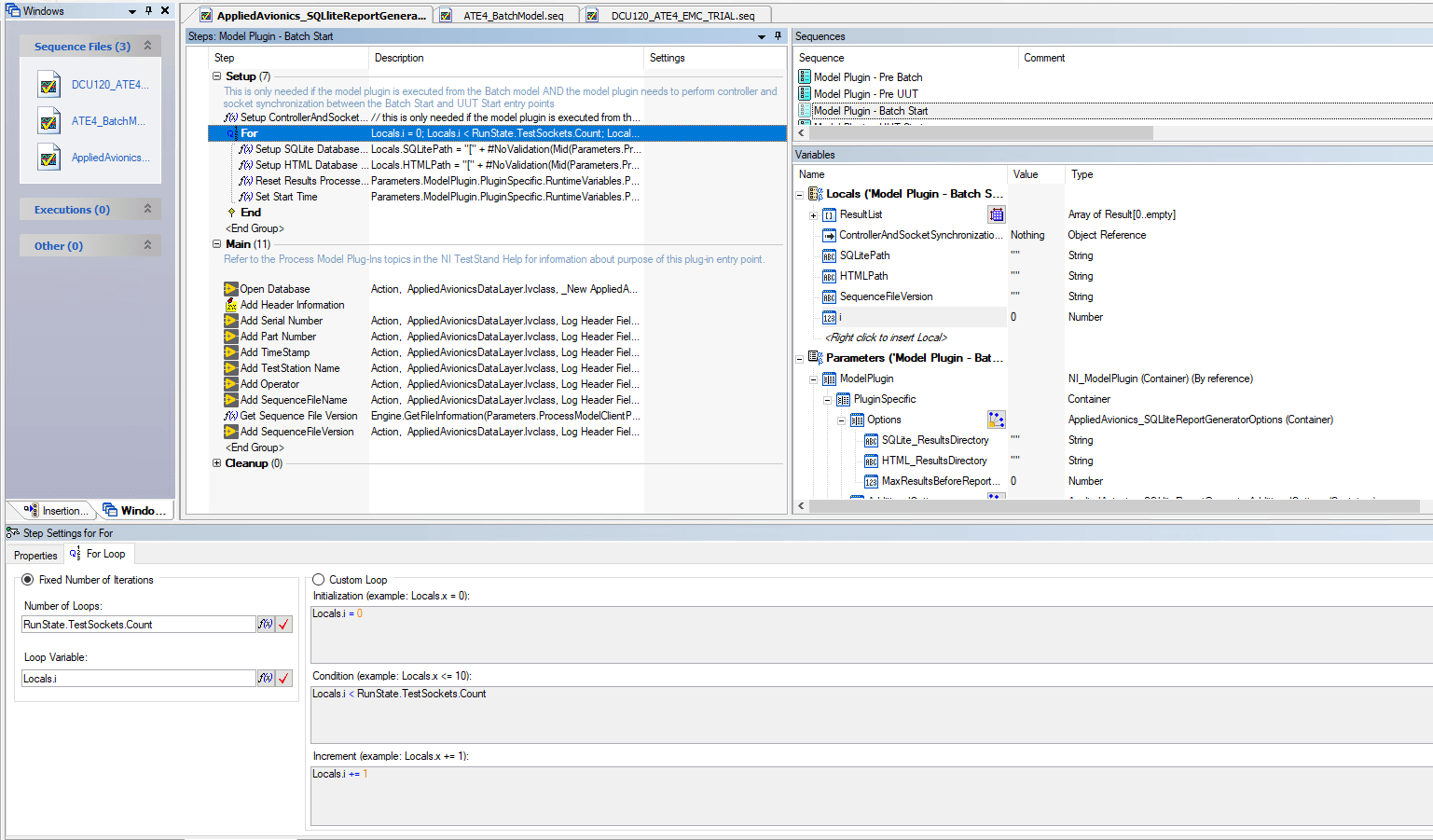Switch to ATE4_BatchModel.seq tab

pos(504,15)
